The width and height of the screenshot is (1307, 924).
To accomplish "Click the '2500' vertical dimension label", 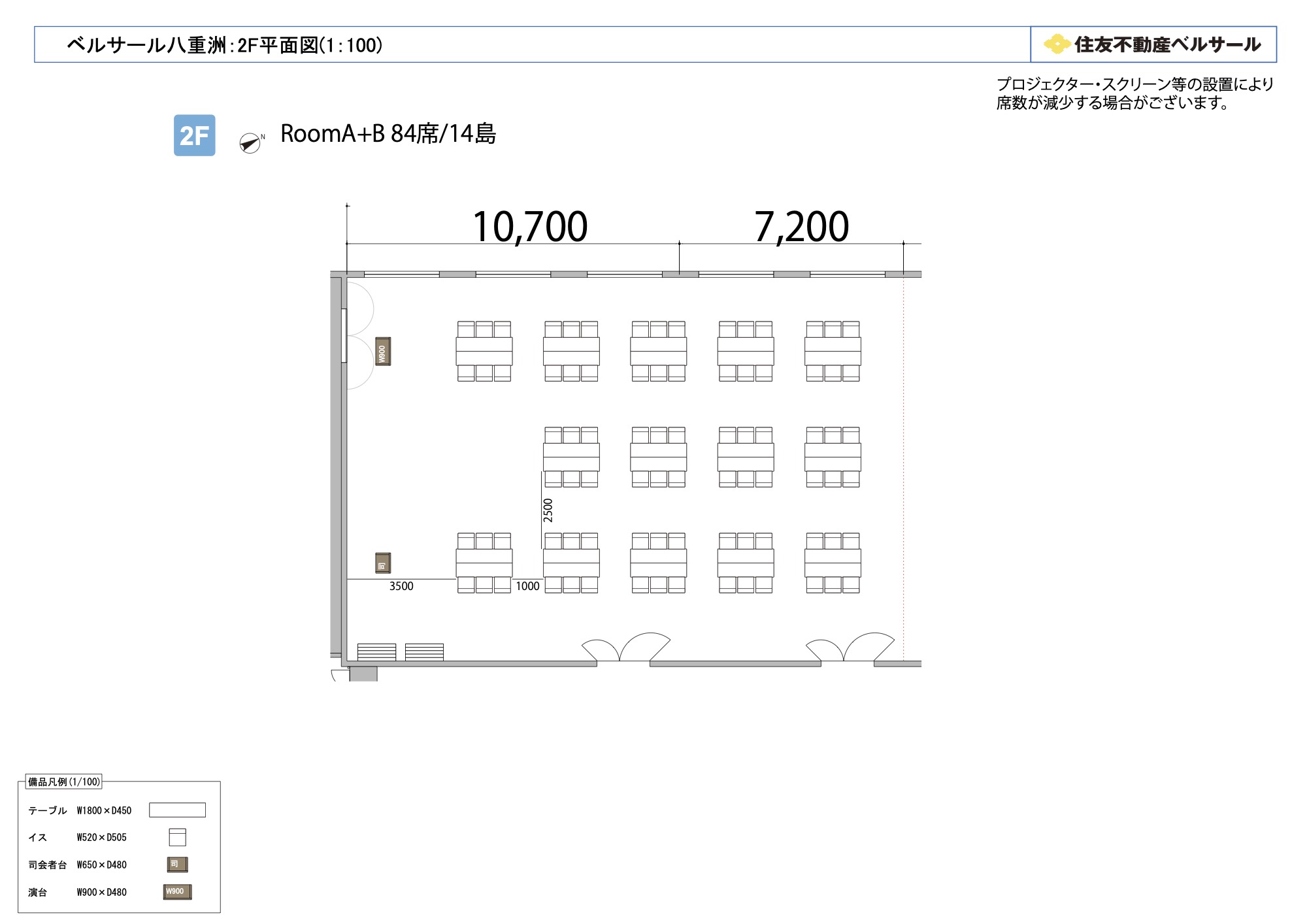I will click(x=548, y=510).
